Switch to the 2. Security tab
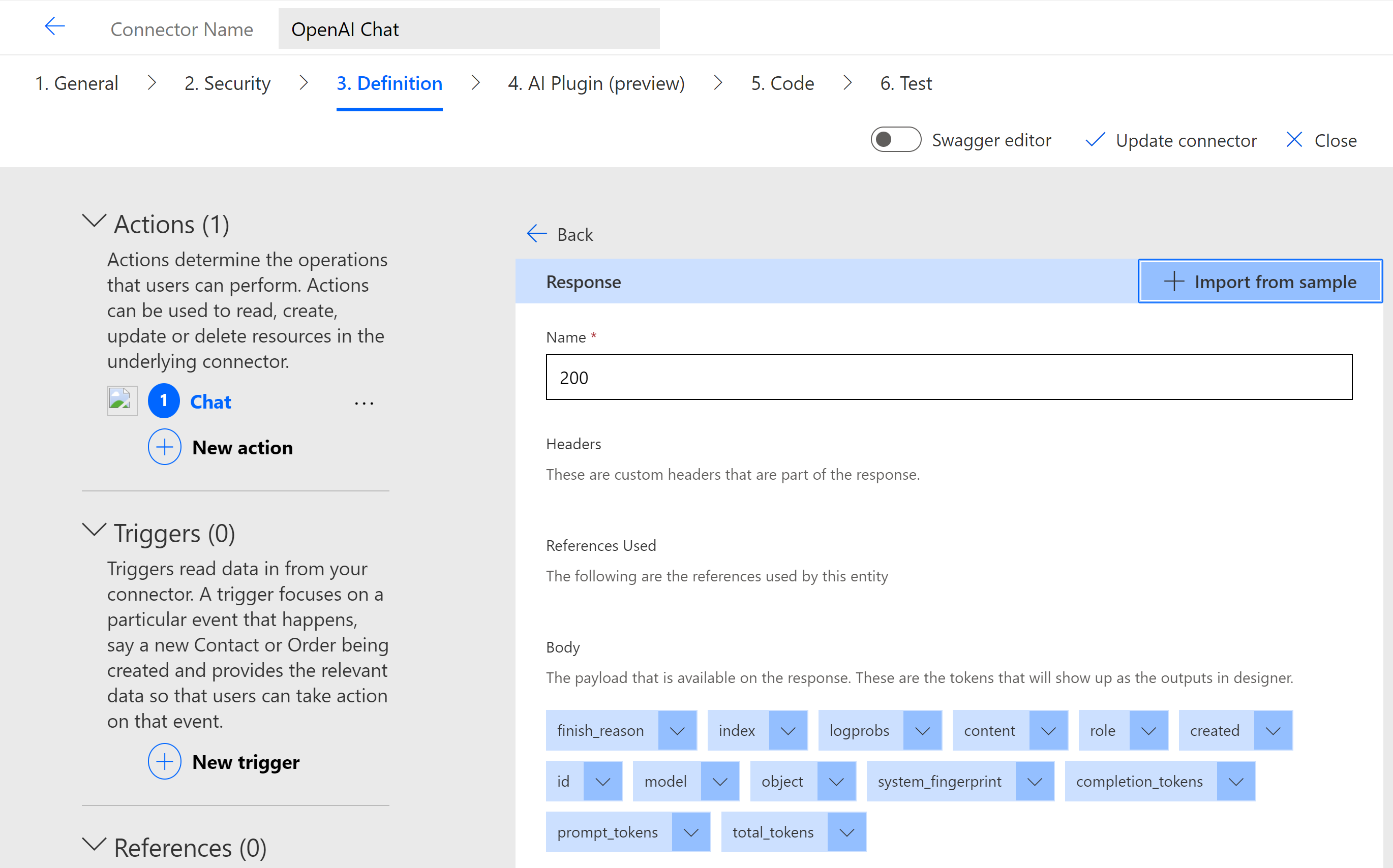 coord(227,84)
